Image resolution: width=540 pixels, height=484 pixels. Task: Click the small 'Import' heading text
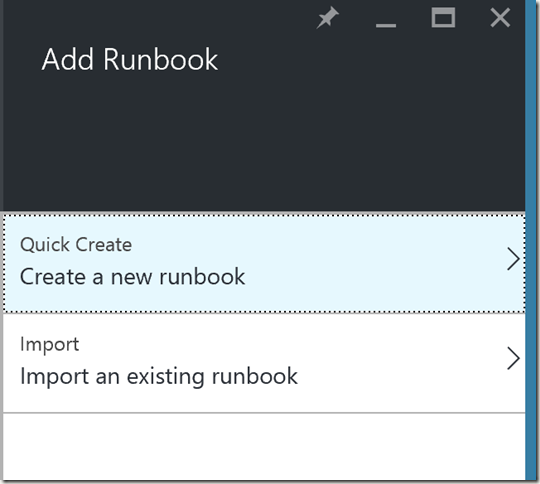(x=50, y=344)
